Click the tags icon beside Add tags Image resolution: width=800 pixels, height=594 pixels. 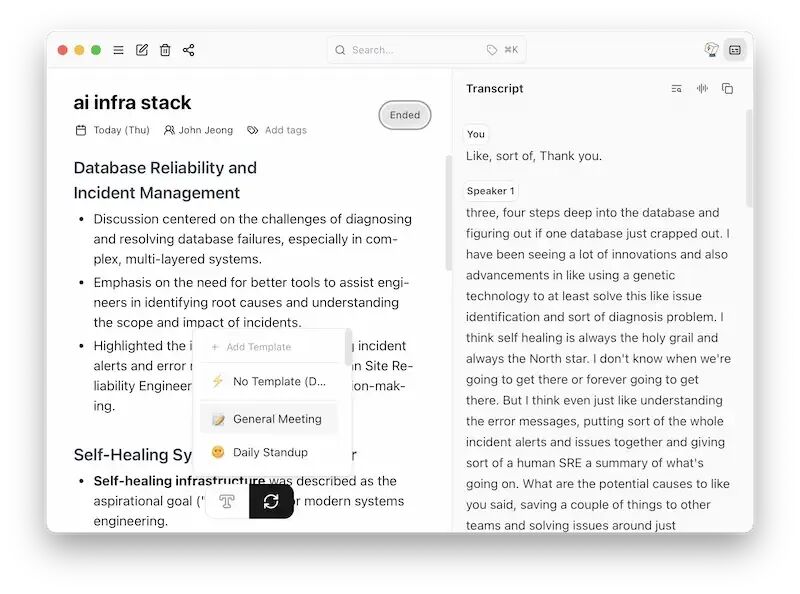(253, 130)
